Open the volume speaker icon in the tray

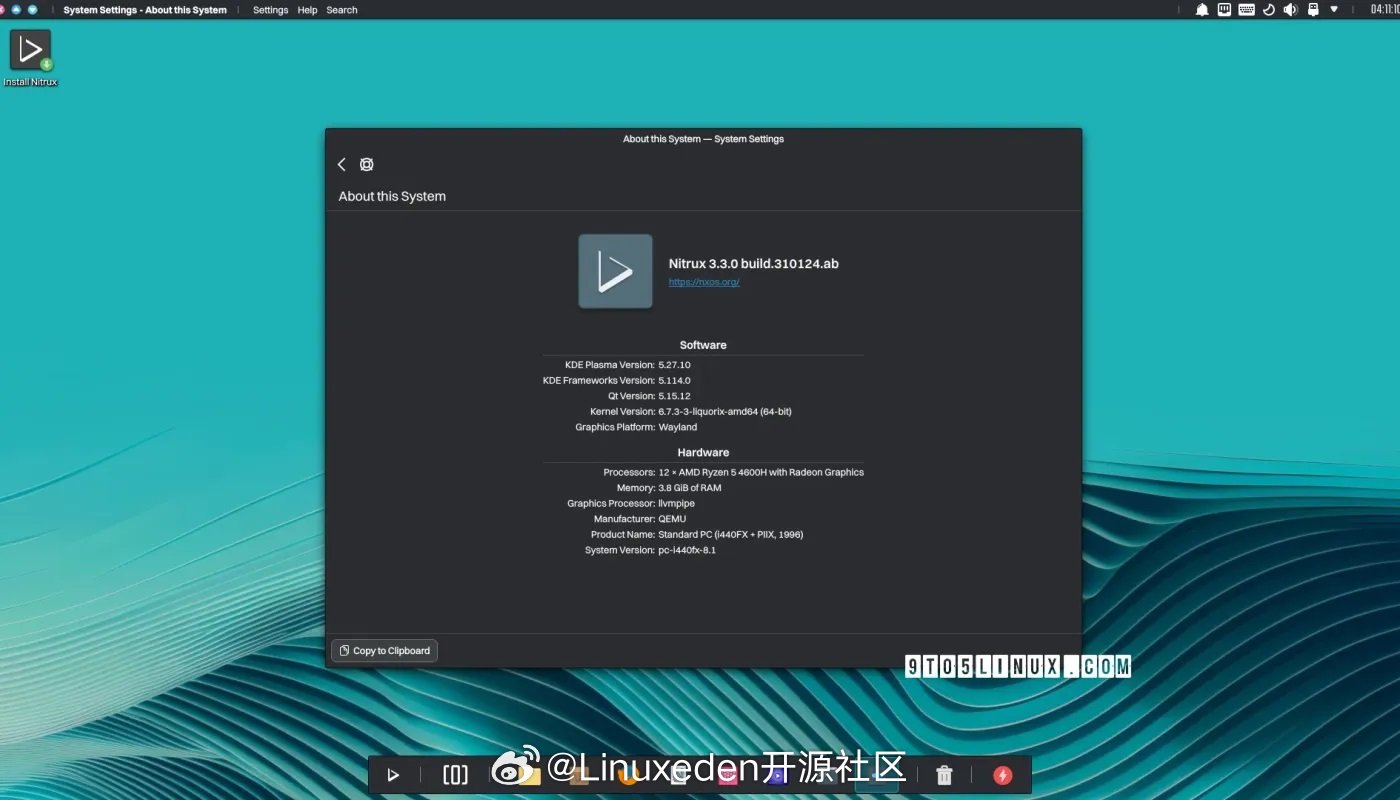[x=1290, y=10]
